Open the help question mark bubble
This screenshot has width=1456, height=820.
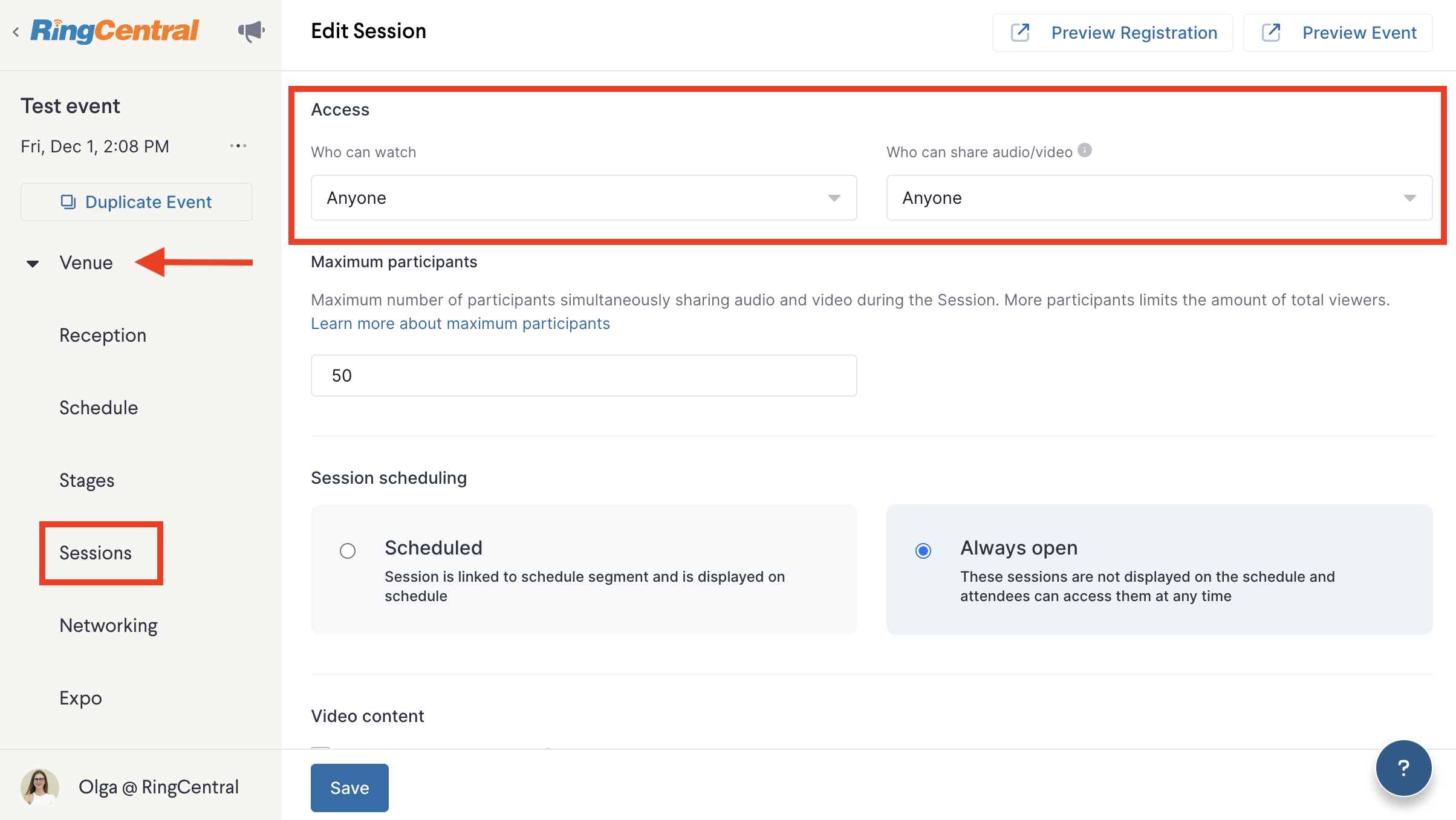pos(1403,768)
